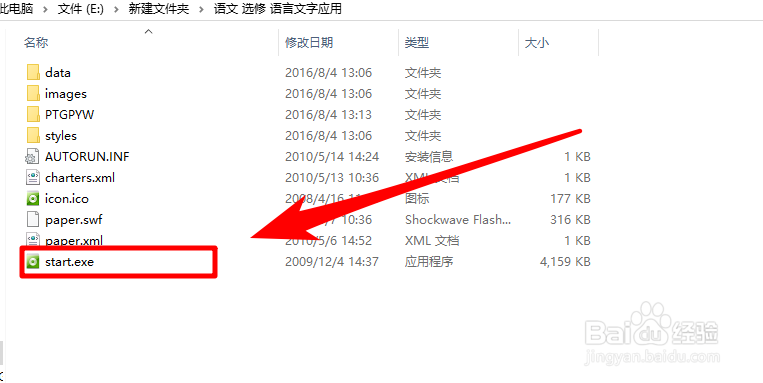Click the type 应用程序
This screenshot has width=763, height=383.
[429, 262]
